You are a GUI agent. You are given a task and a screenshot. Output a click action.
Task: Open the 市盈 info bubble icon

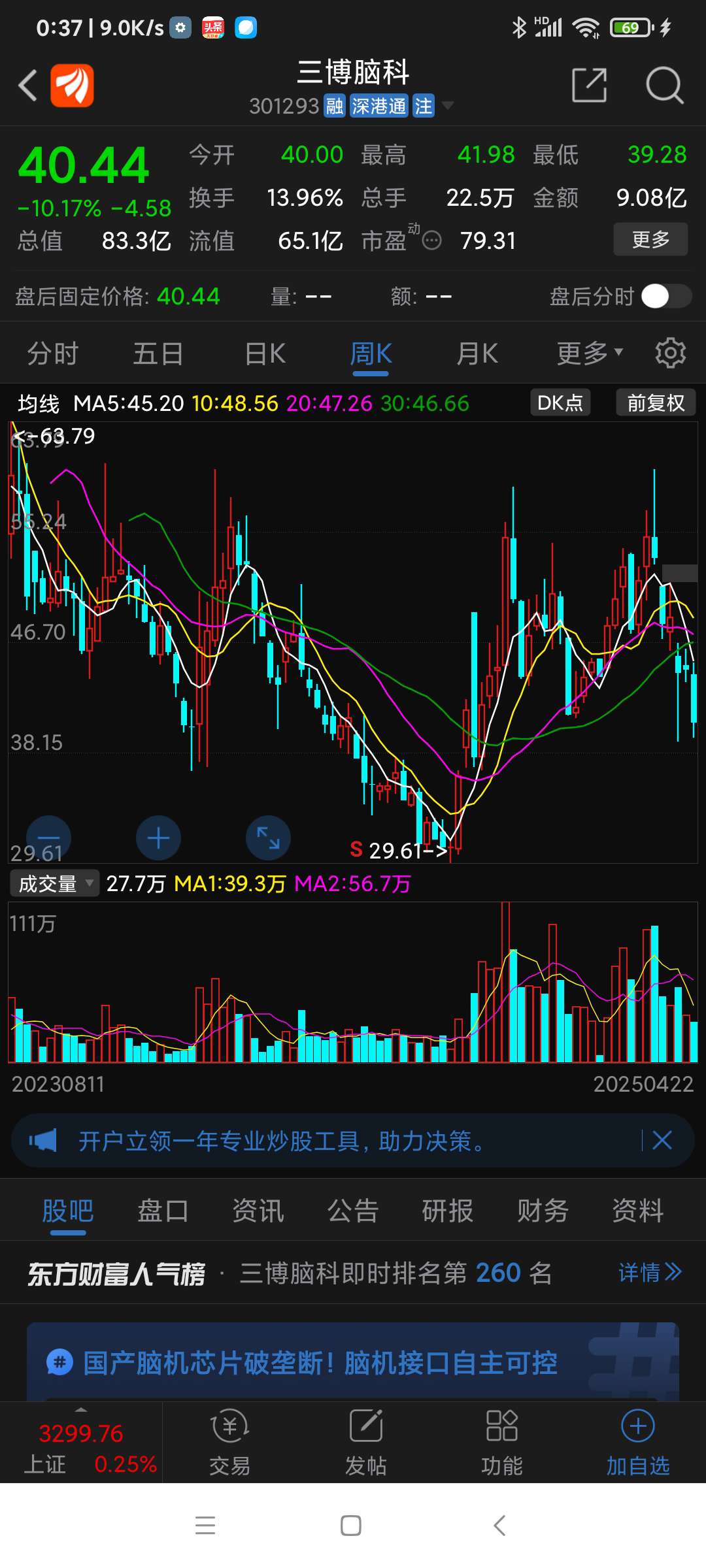[x=431, y=241]
